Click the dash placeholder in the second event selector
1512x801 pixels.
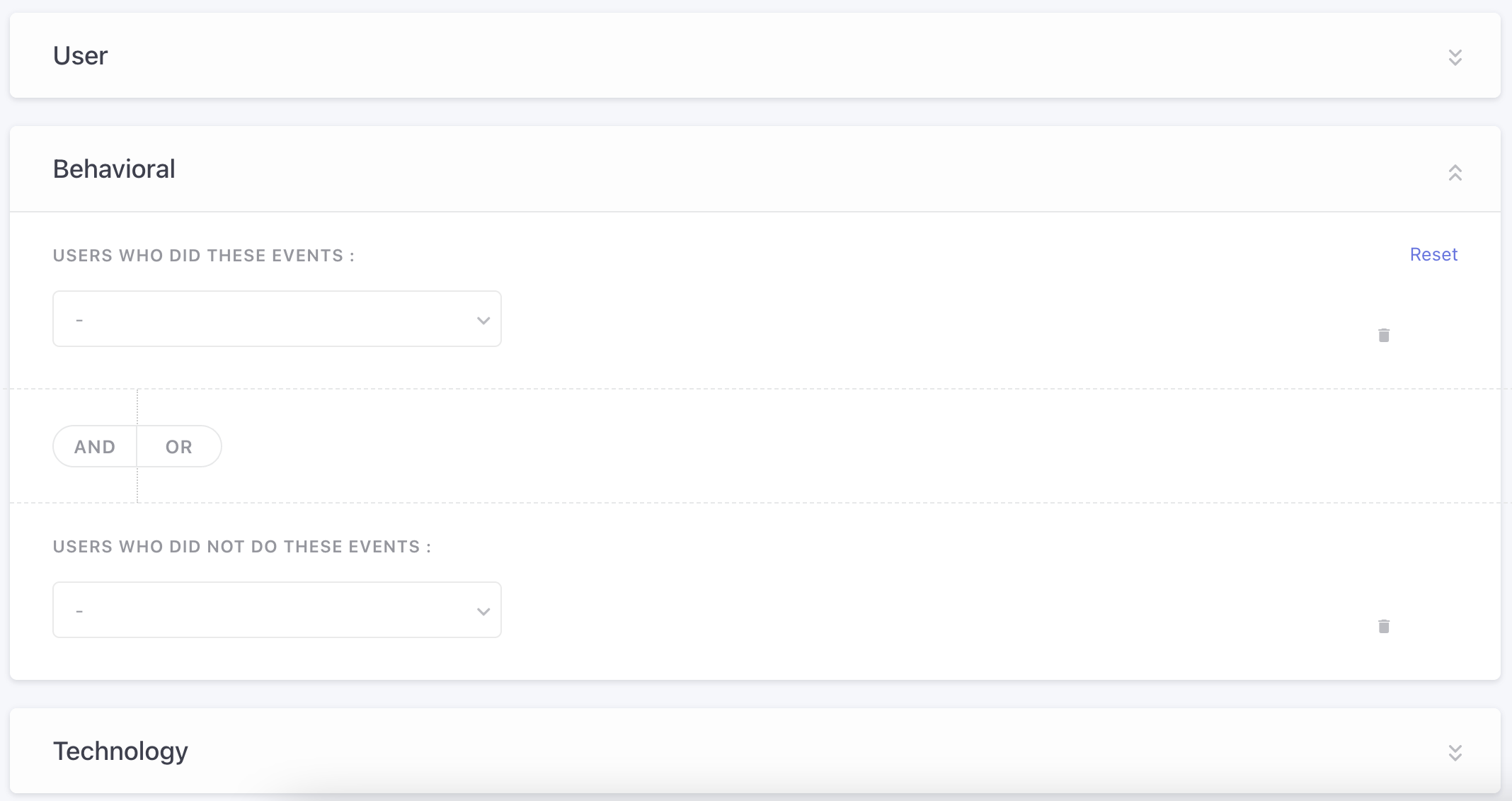(79, 612)
